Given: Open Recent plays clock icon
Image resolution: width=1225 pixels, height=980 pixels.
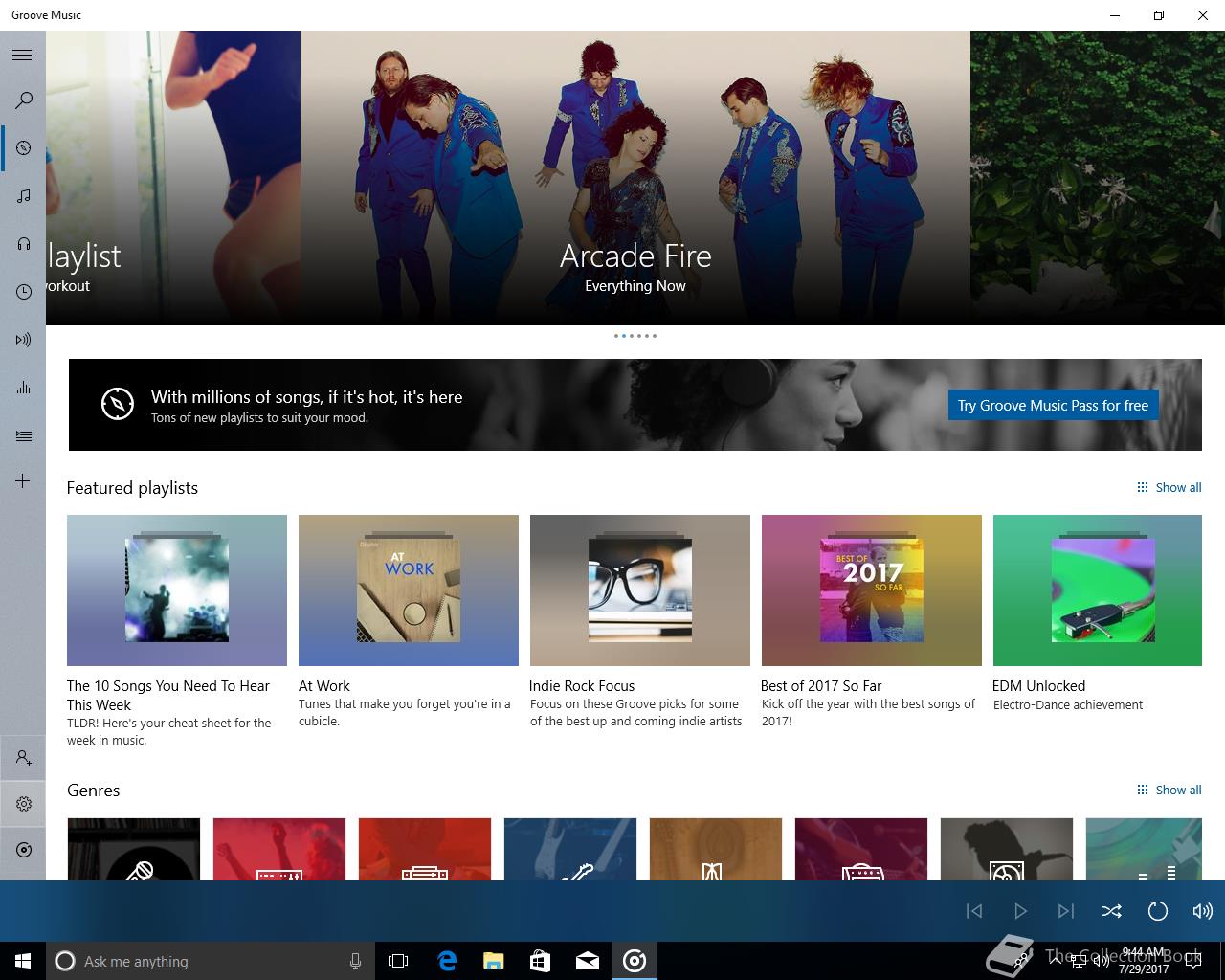Looking at the screenshot, I should click(x=24, y=292).
